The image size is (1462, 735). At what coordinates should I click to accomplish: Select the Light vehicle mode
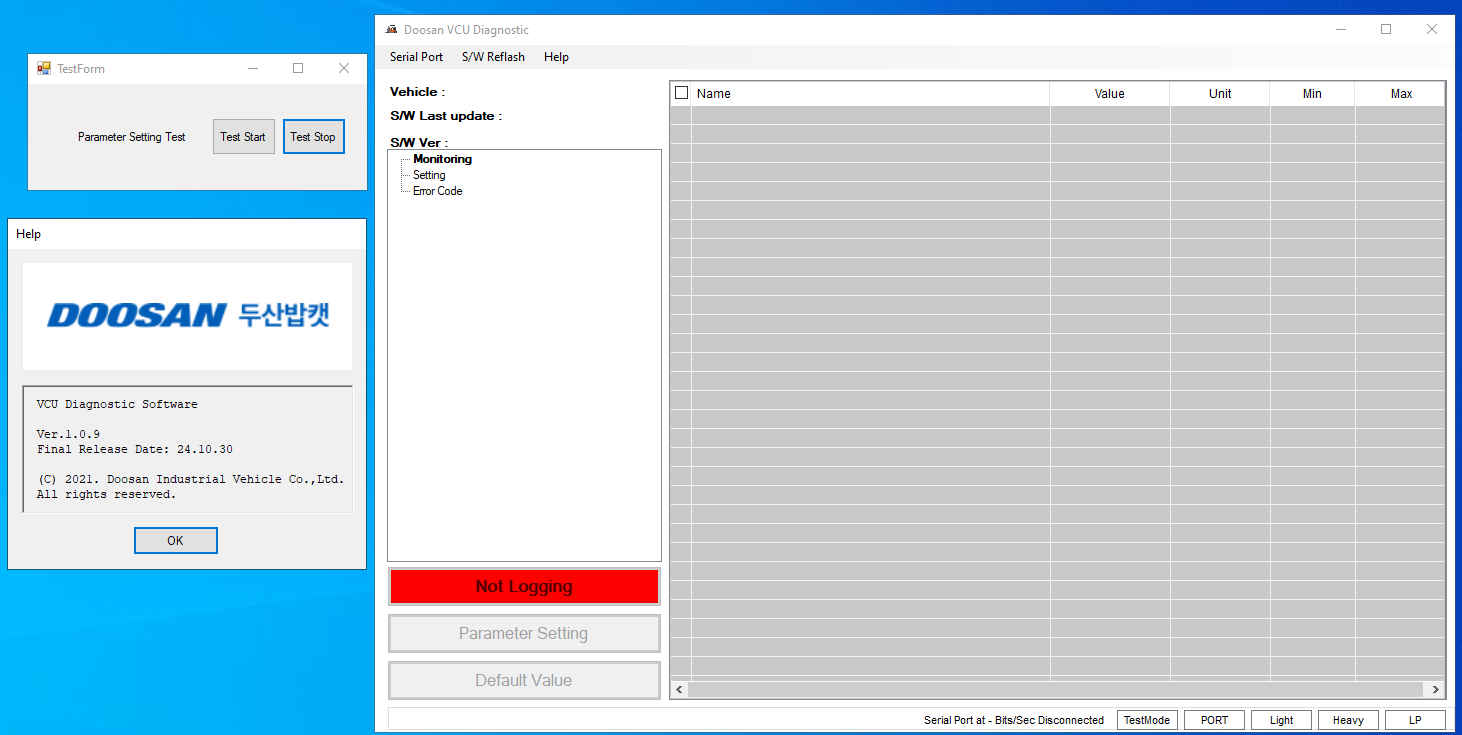1281,719
